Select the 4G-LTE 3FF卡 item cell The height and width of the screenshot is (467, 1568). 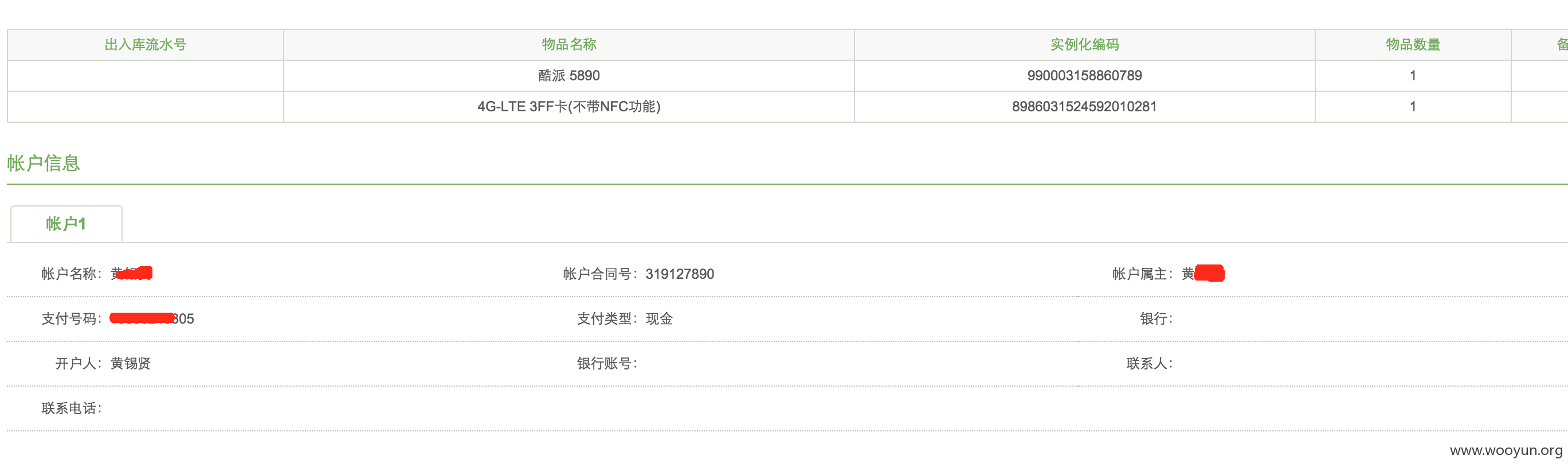click(x=569, y=107)
